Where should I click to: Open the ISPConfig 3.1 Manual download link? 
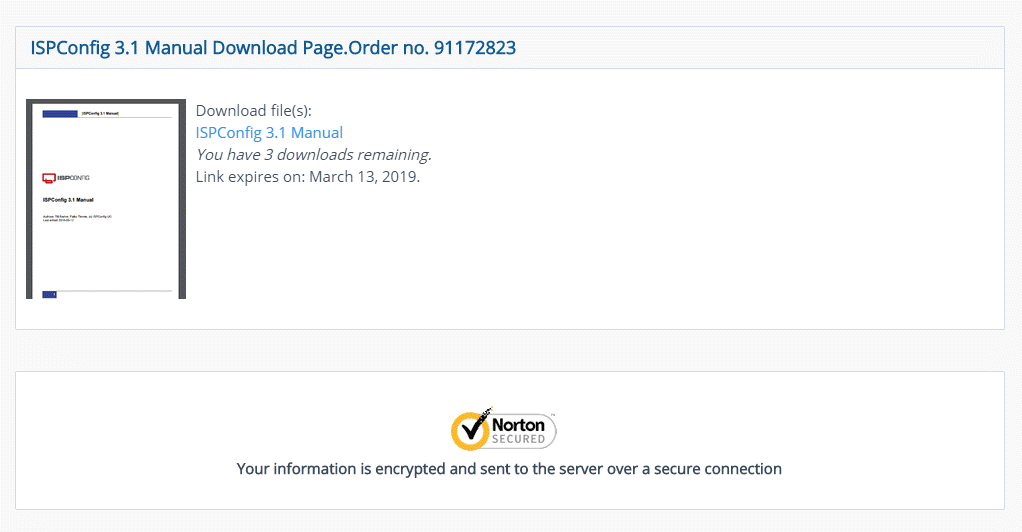269,133
